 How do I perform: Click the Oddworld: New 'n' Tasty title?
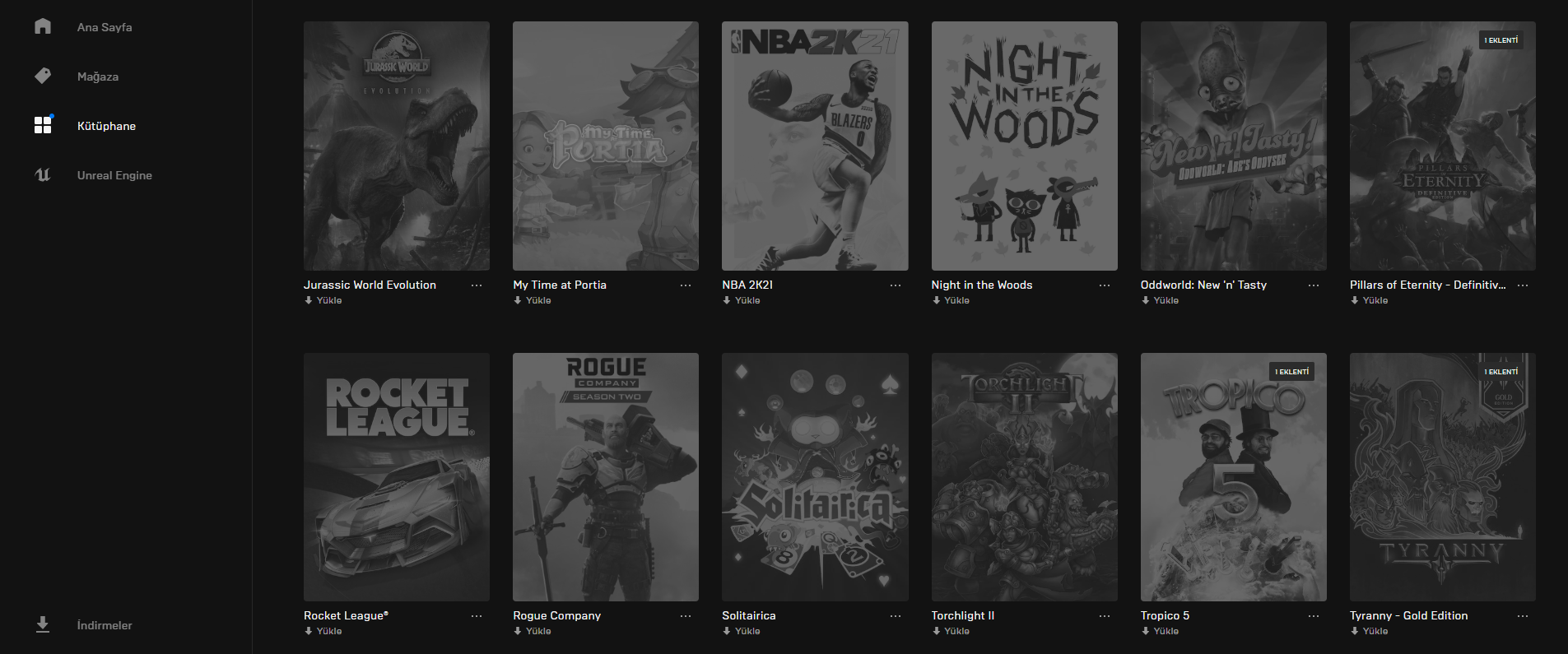click(1203, 285)
